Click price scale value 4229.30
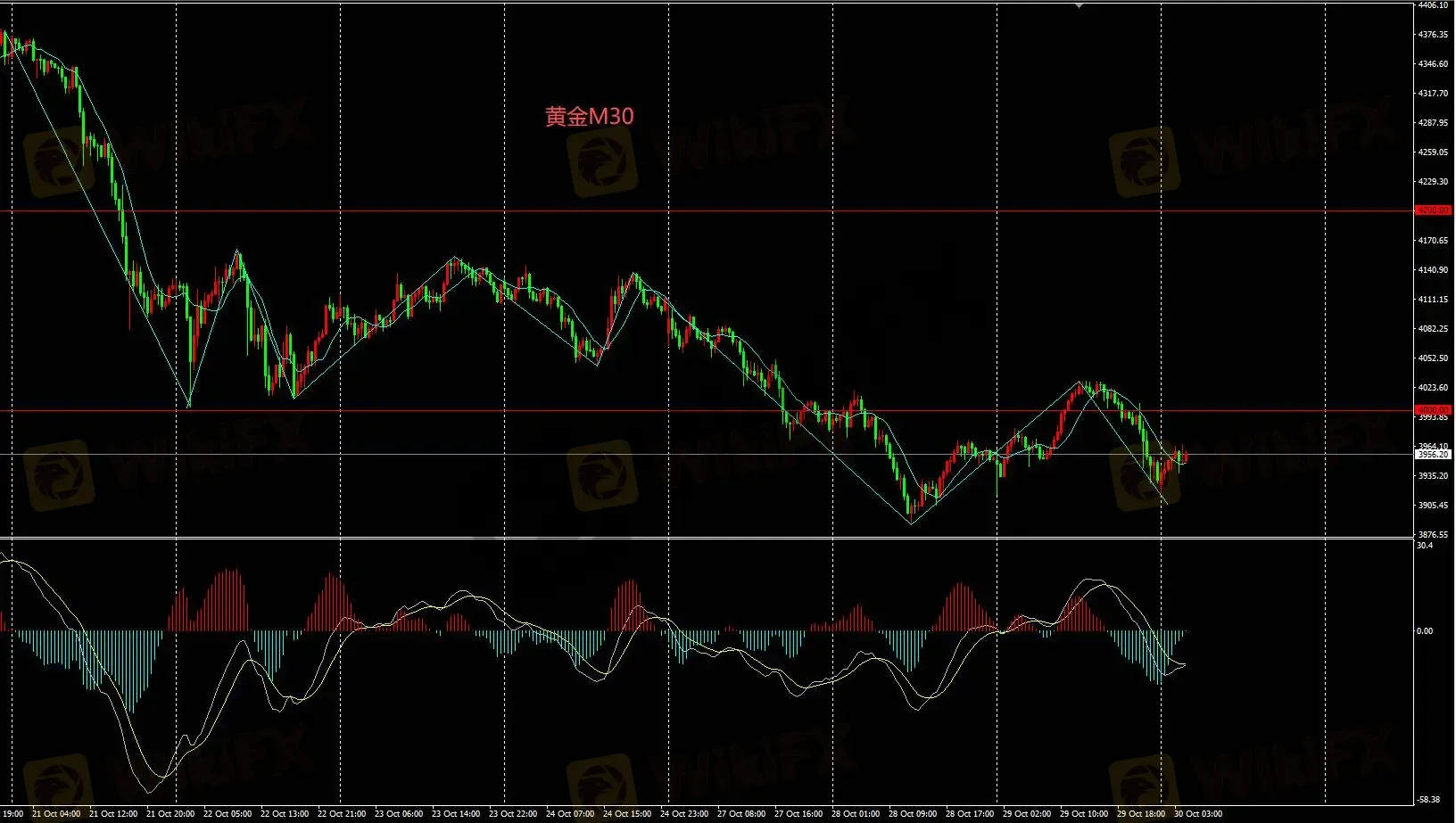This screenshot has height=823, width=1456. 1433,182
